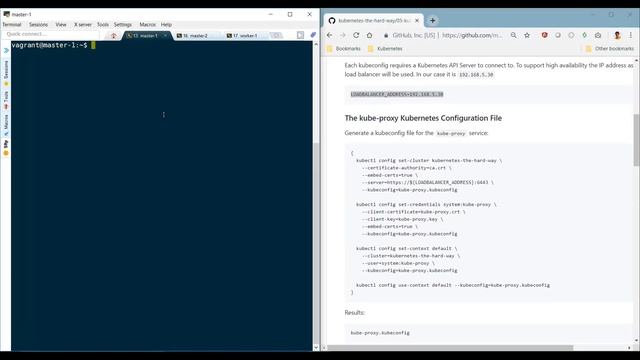Open the Sessions sidebar tab
The height and width of the screenshot is (360, 640).
point(6,72)
